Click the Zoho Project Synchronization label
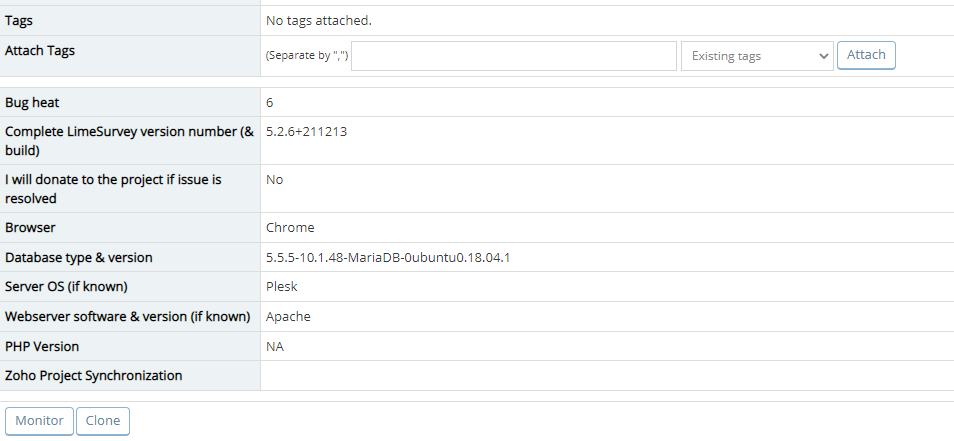Viewport: 954px width, 441px height. tap(94, 376)
